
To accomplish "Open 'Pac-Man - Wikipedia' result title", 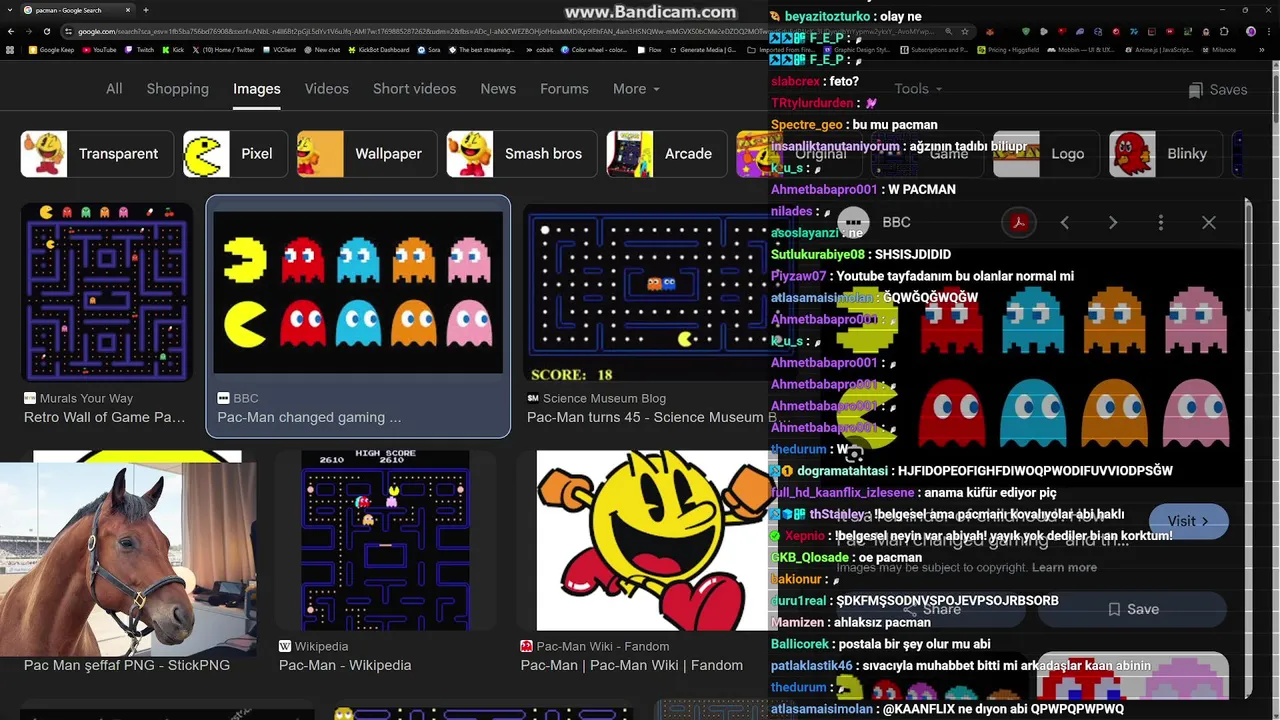I will coord(345,665).
